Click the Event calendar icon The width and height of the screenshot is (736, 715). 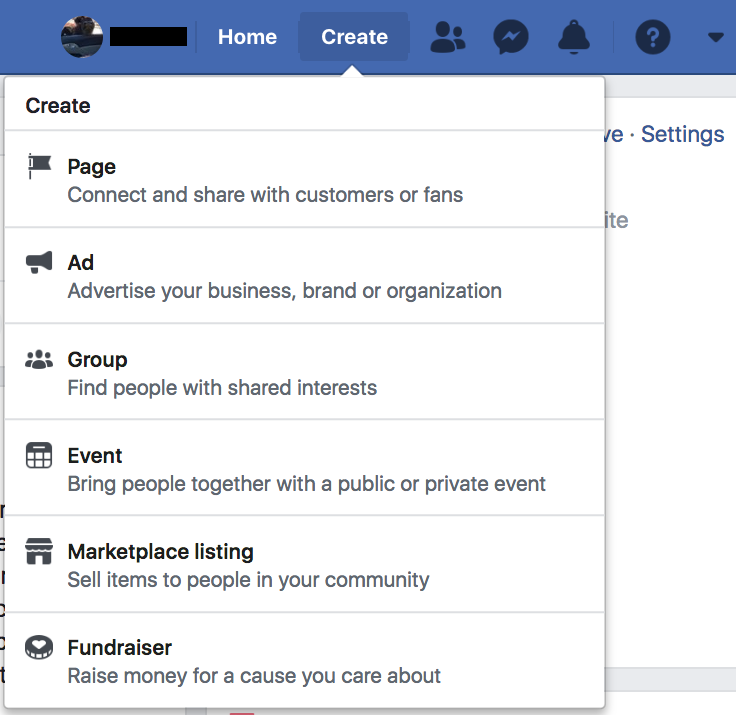click(39, 456)
